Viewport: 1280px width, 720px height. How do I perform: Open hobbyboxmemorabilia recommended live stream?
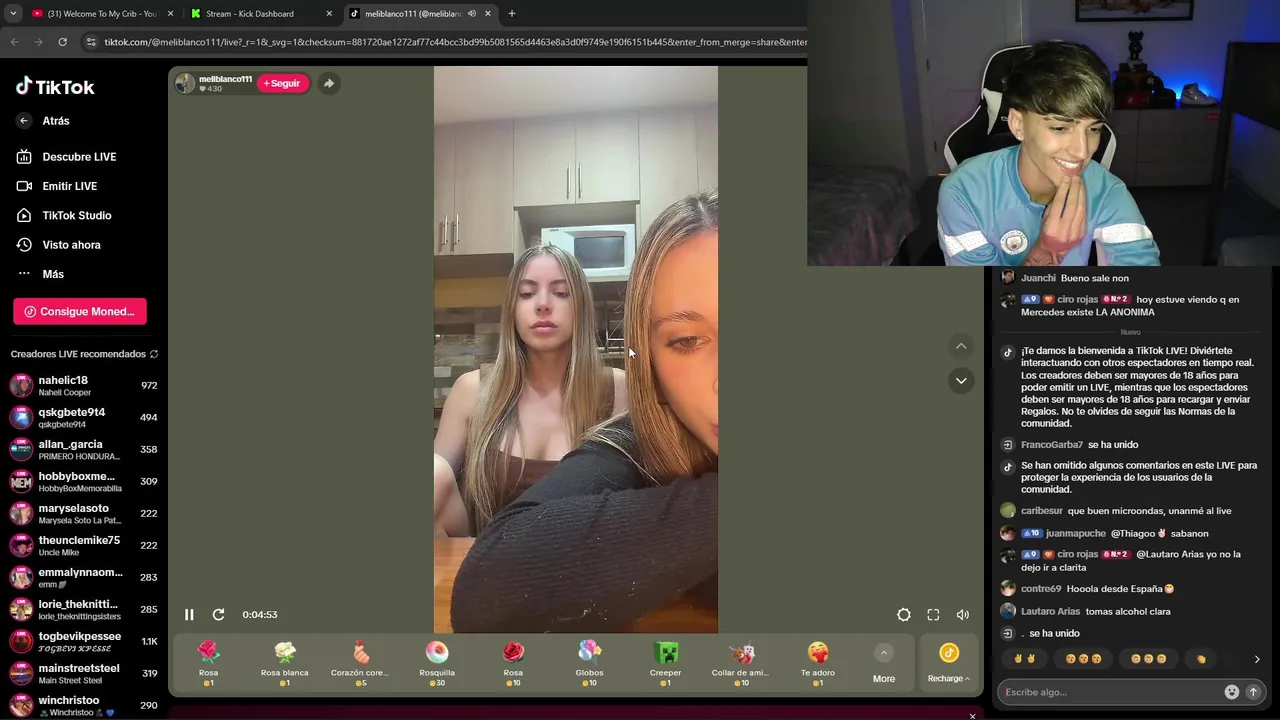click(x=84, y=482)
